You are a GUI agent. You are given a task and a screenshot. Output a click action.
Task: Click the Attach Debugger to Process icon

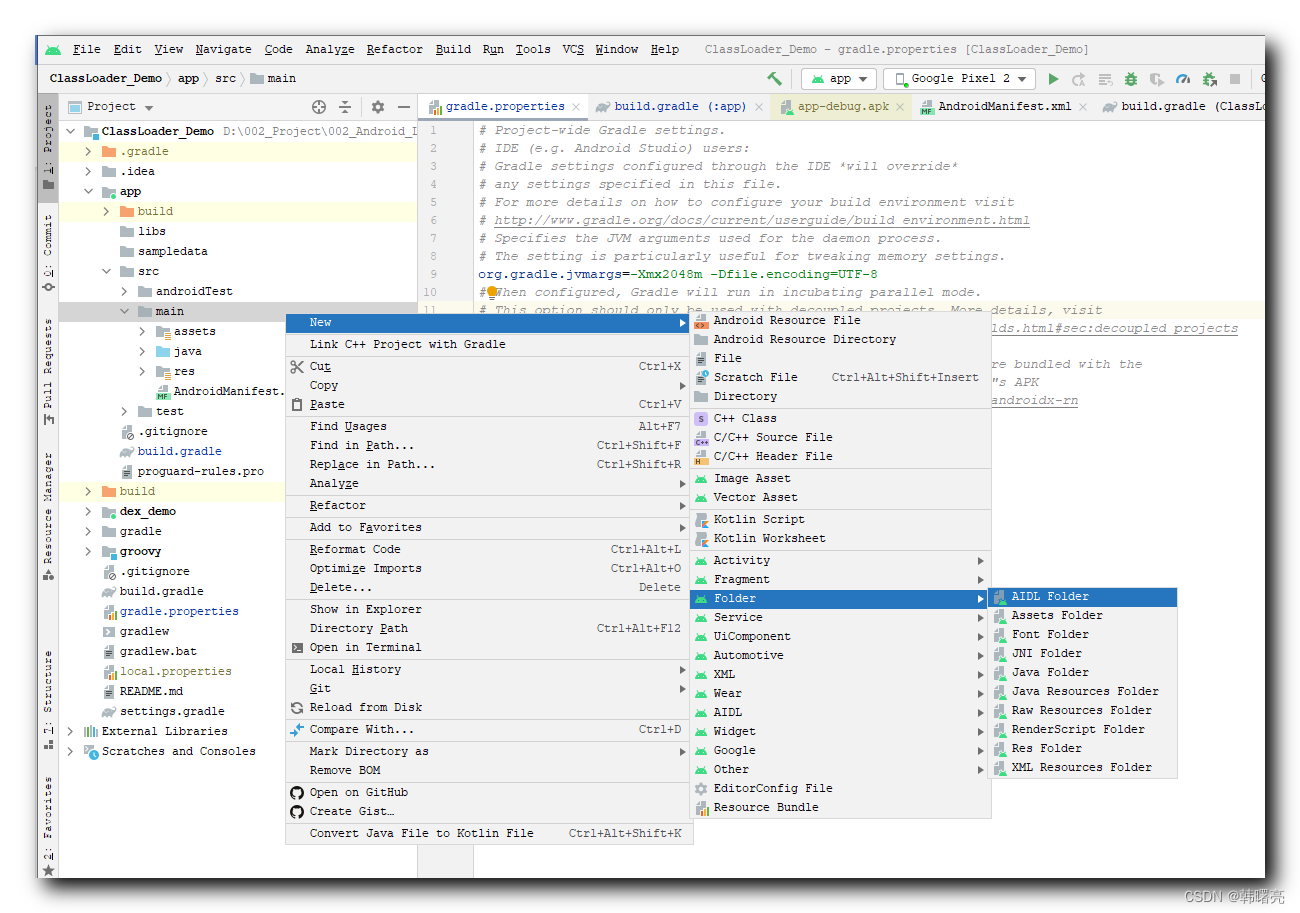1209,78
